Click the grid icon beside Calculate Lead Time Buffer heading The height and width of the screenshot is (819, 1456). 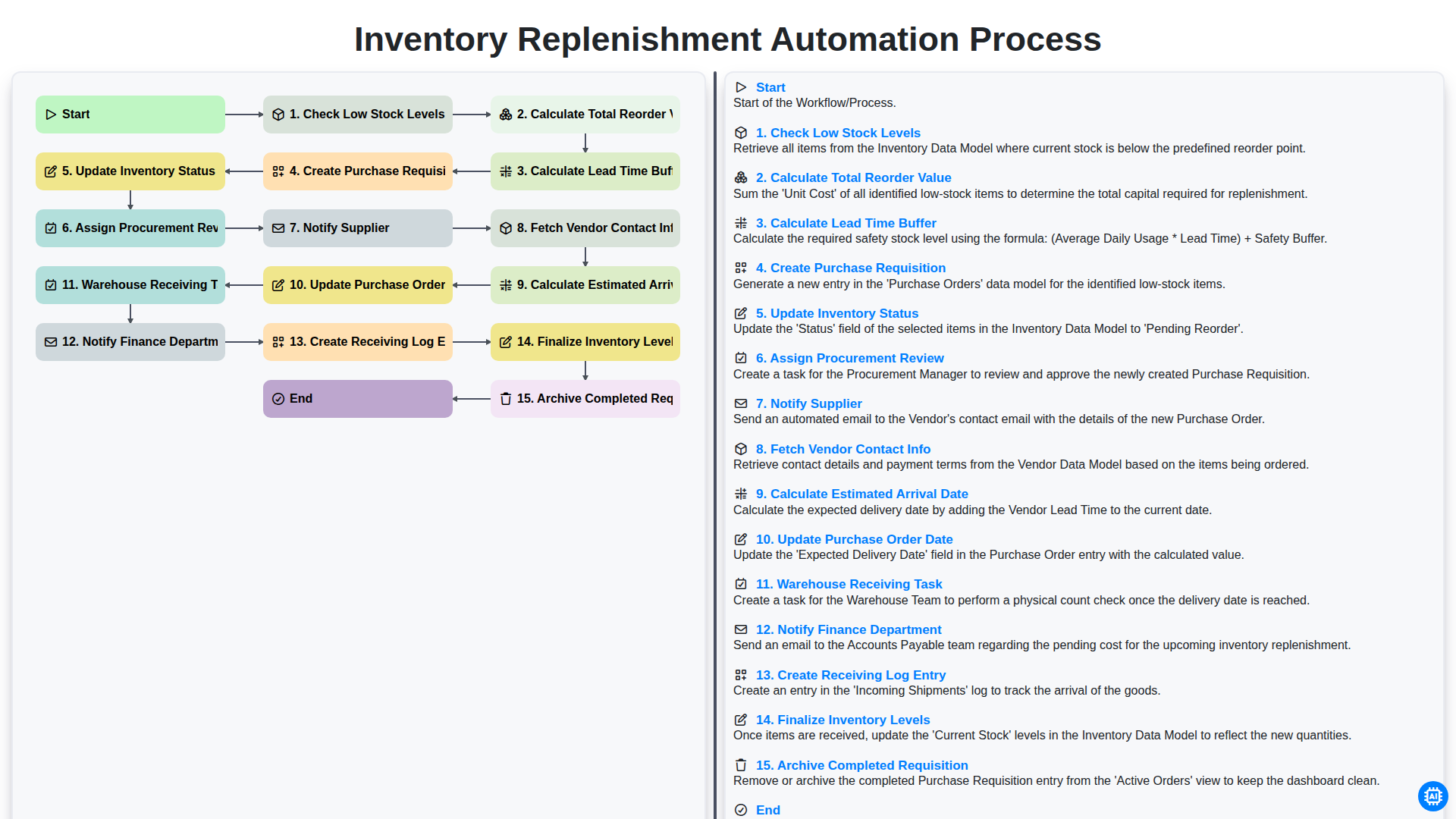coord(741,223)
